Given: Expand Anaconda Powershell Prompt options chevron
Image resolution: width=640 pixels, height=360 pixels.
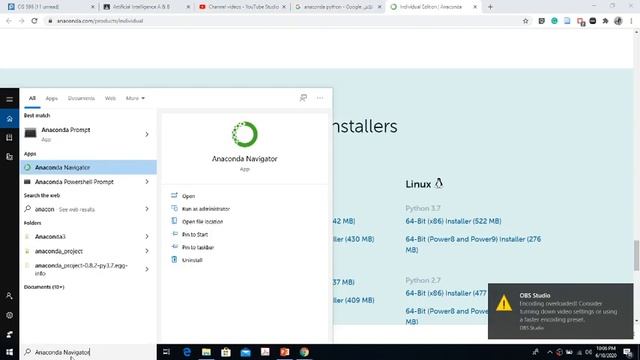Looking at the screenshot, I should (147, 182).
